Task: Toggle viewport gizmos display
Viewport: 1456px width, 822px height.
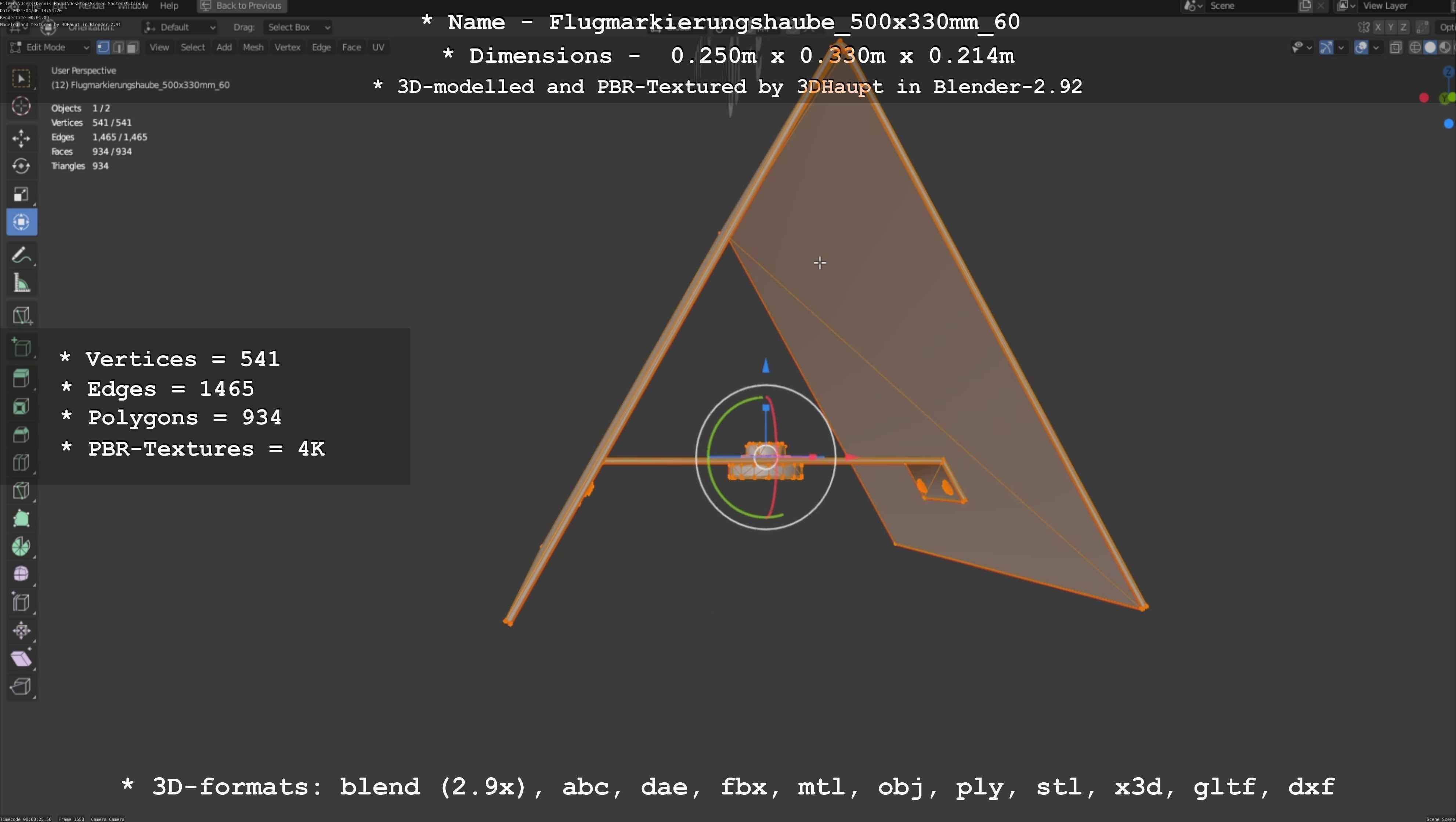Action: (x=1327, y=47)
